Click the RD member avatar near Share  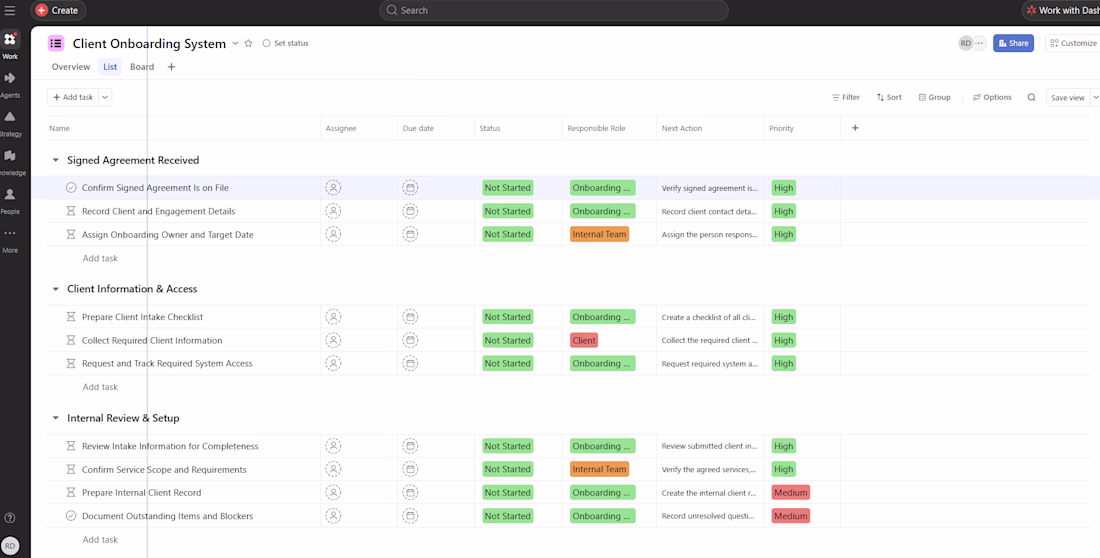coord(966,44)
